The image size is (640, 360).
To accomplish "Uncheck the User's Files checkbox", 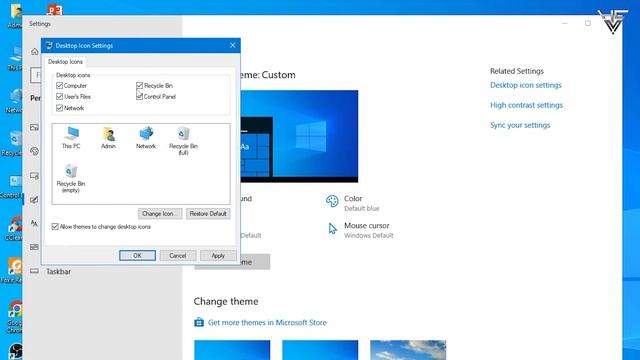I will (60, 96).
